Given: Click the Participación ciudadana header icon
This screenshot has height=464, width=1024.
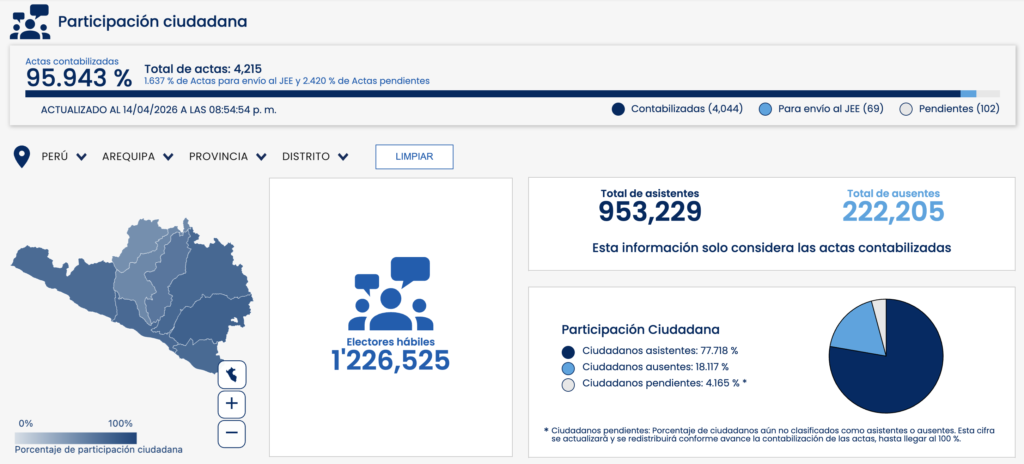Looking at the screenshot, I should point(29,22).
